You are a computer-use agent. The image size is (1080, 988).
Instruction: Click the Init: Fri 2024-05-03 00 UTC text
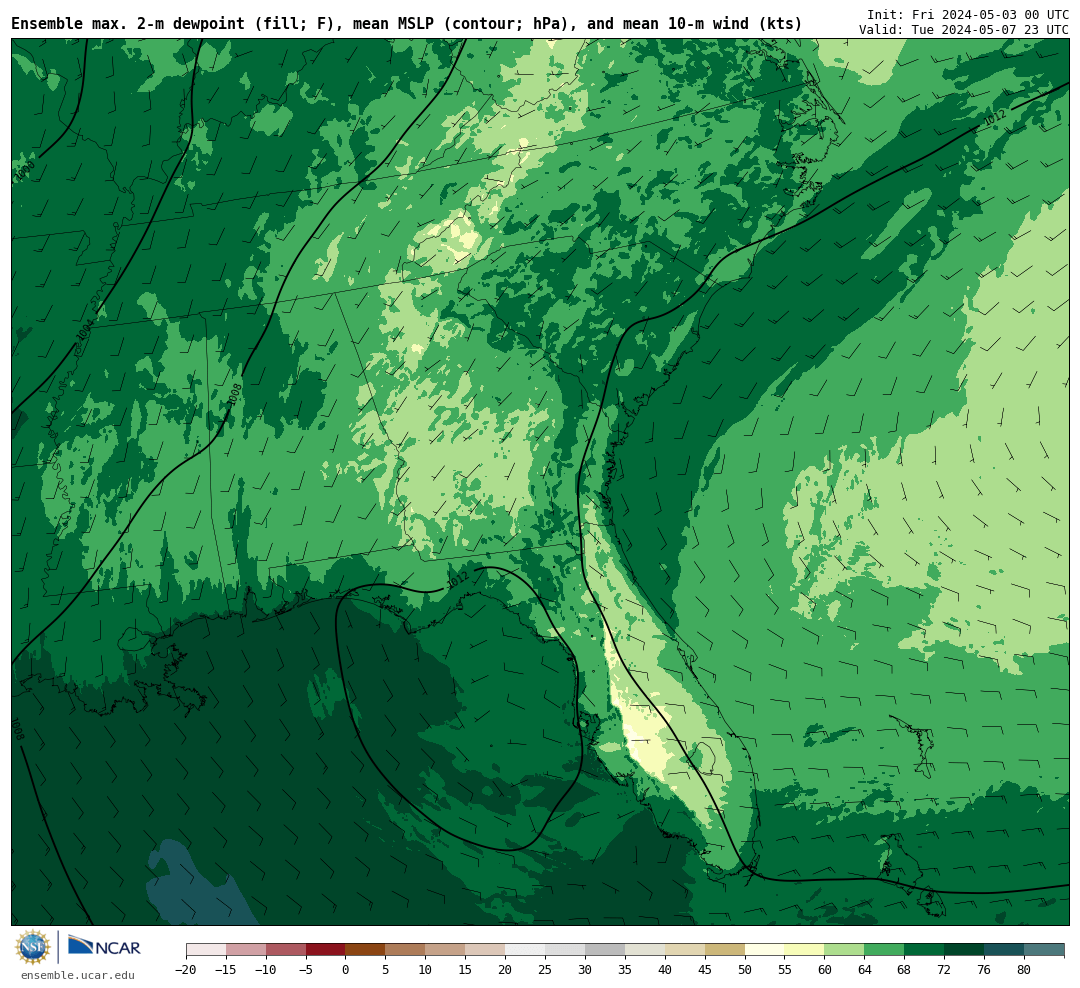coord(967,14)
